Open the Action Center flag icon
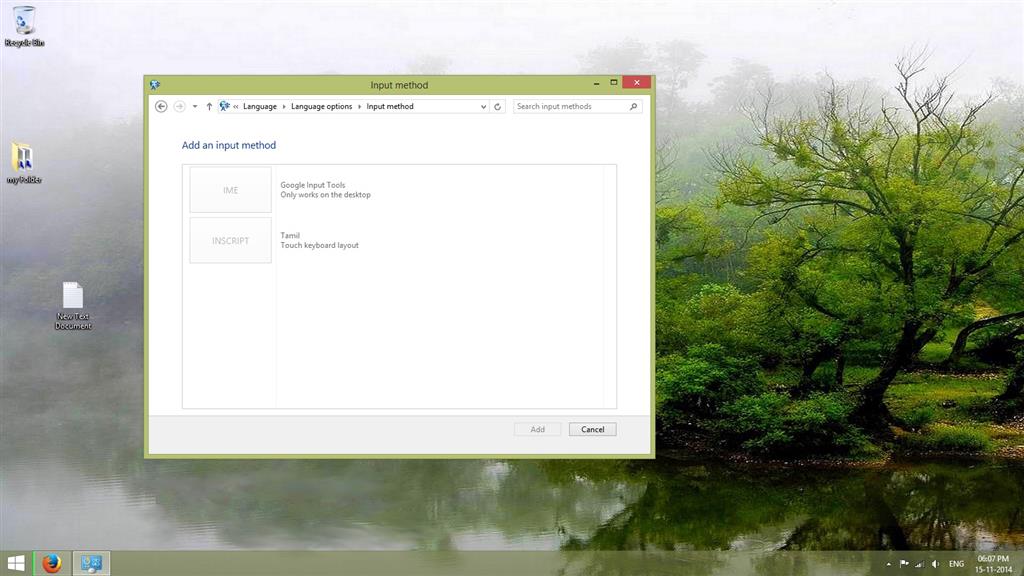 tap(905, 563)
